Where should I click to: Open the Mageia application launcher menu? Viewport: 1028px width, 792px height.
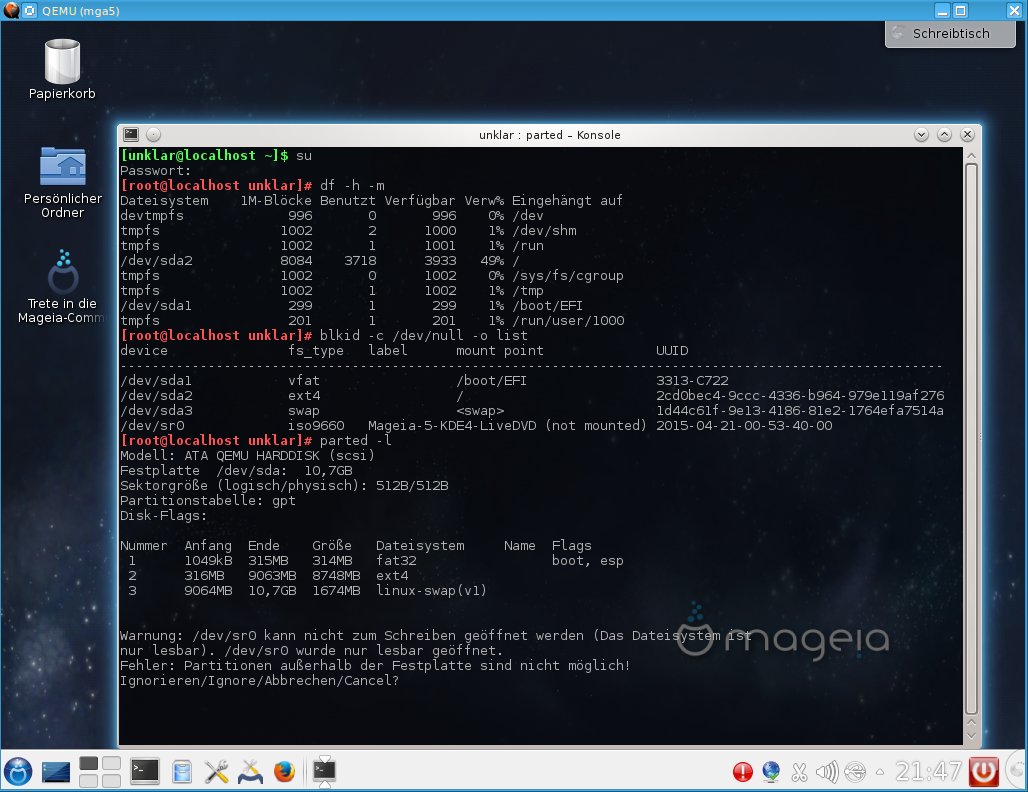(18, 771)
